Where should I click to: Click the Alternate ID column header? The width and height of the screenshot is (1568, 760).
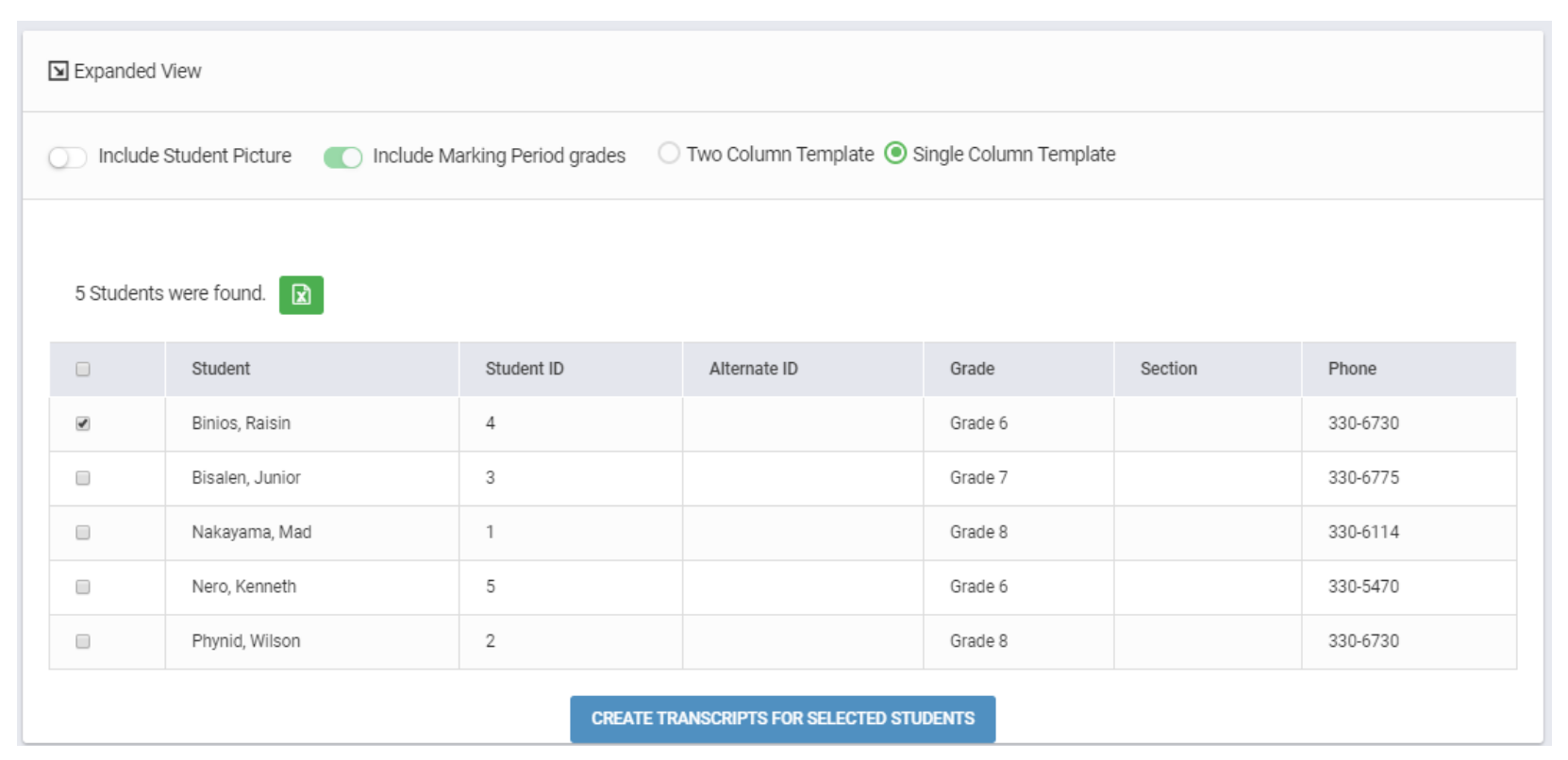[753, 369]
